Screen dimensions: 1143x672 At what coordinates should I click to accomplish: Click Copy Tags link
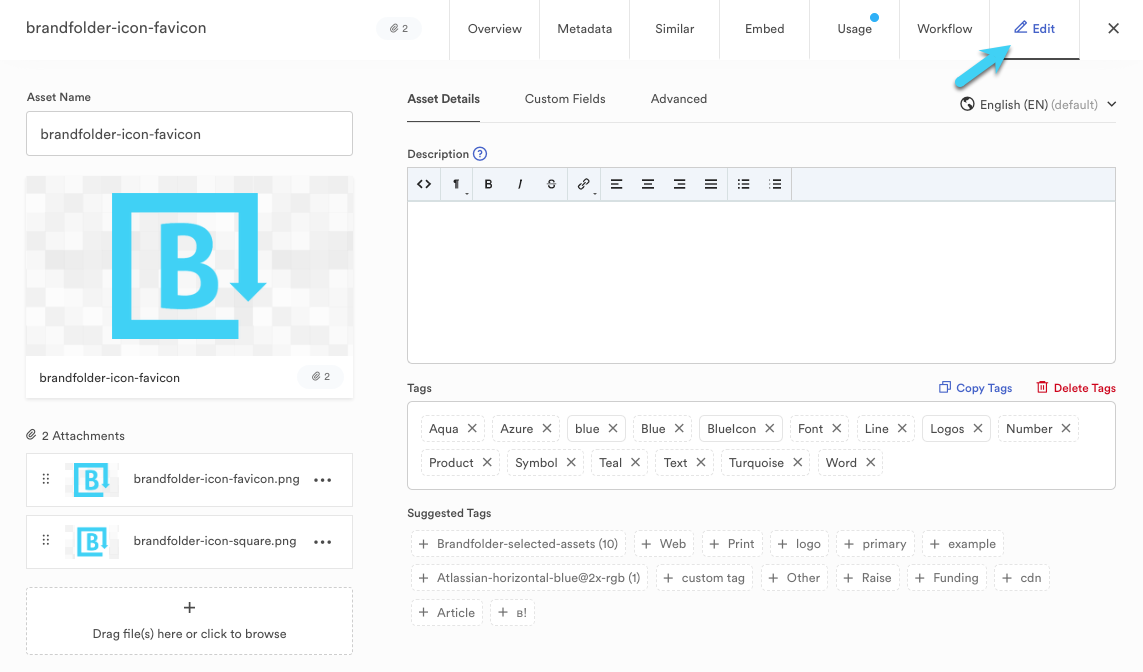[975, 388]
